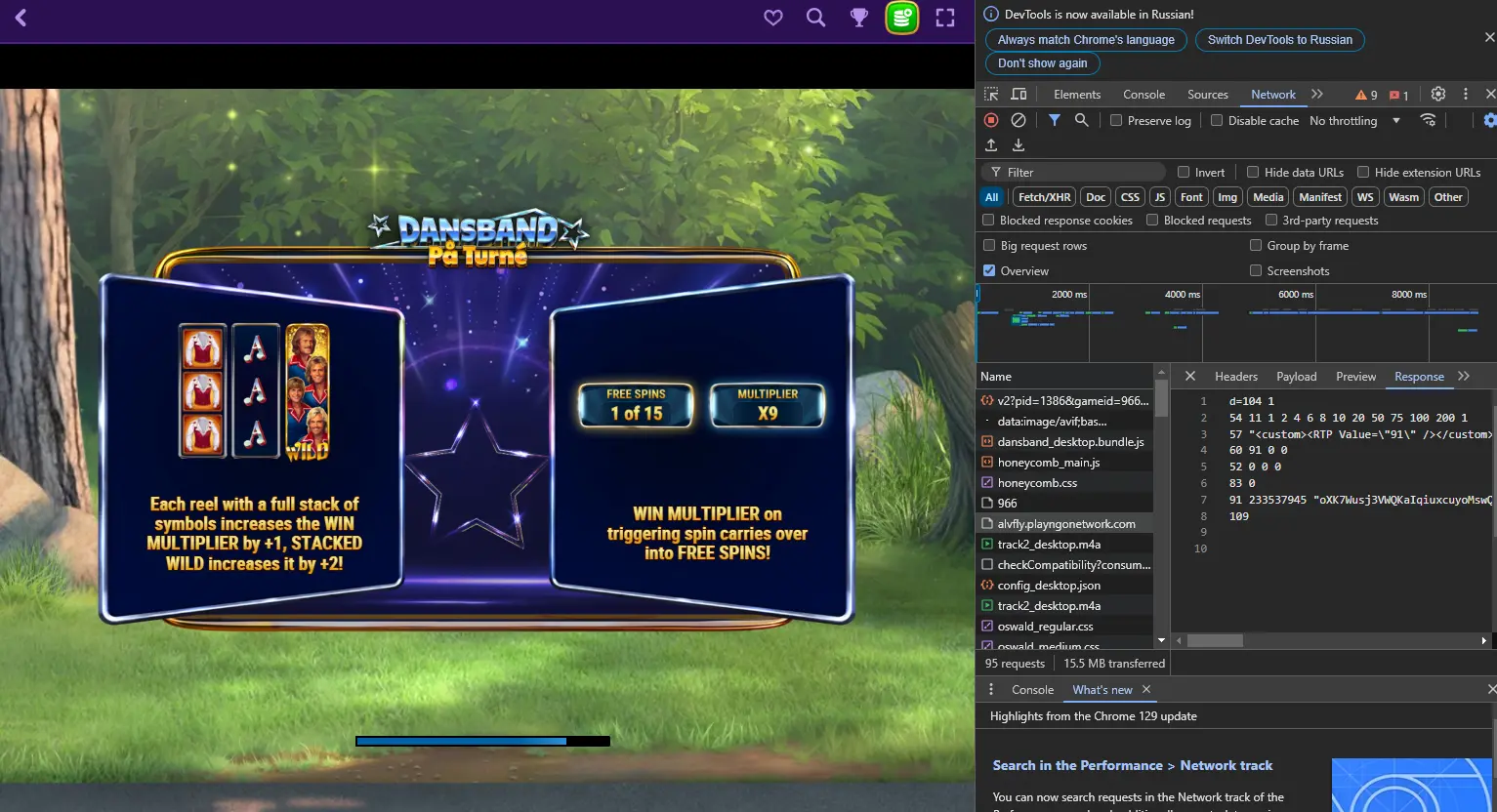Check Blocked response cookies

coord(988,220)
